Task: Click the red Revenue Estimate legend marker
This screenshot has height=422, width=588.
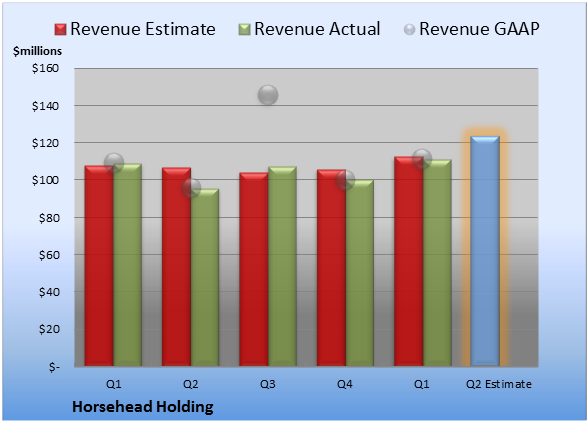Action: [60, 29]
